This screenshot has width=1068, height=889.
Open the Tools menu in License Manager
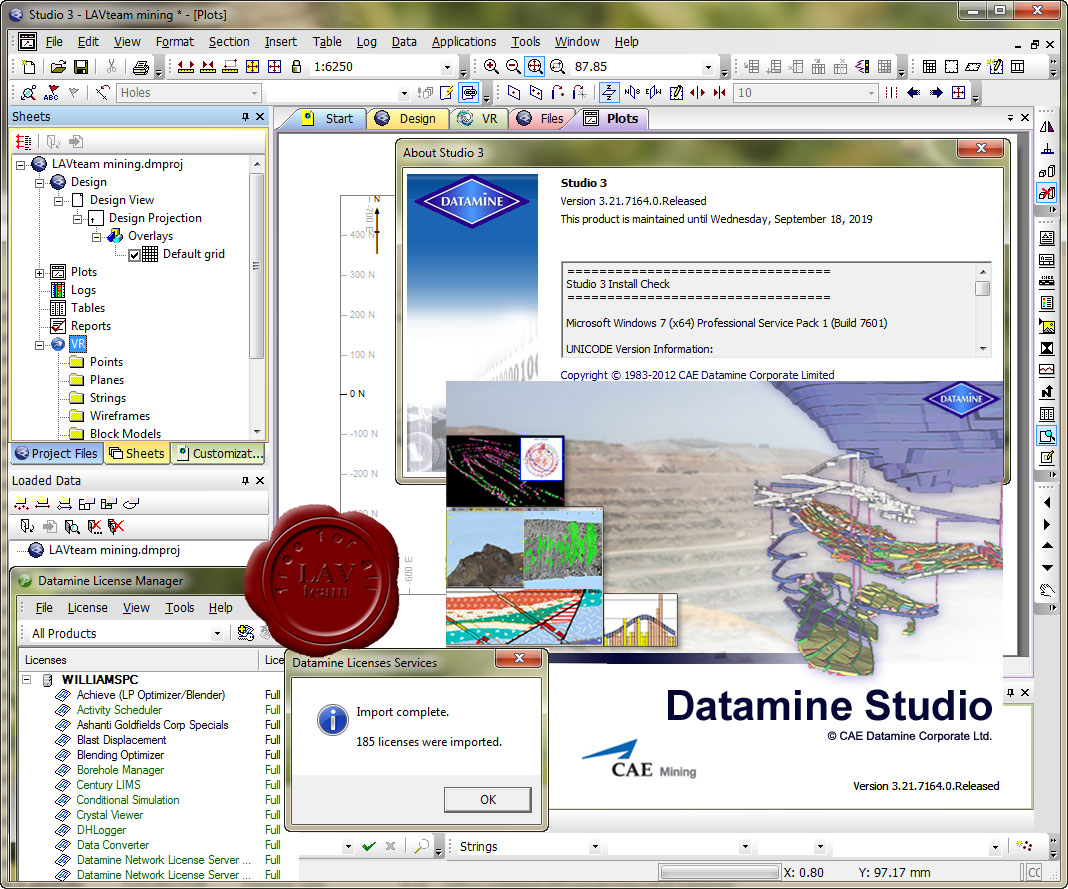(x=180, y=608)
